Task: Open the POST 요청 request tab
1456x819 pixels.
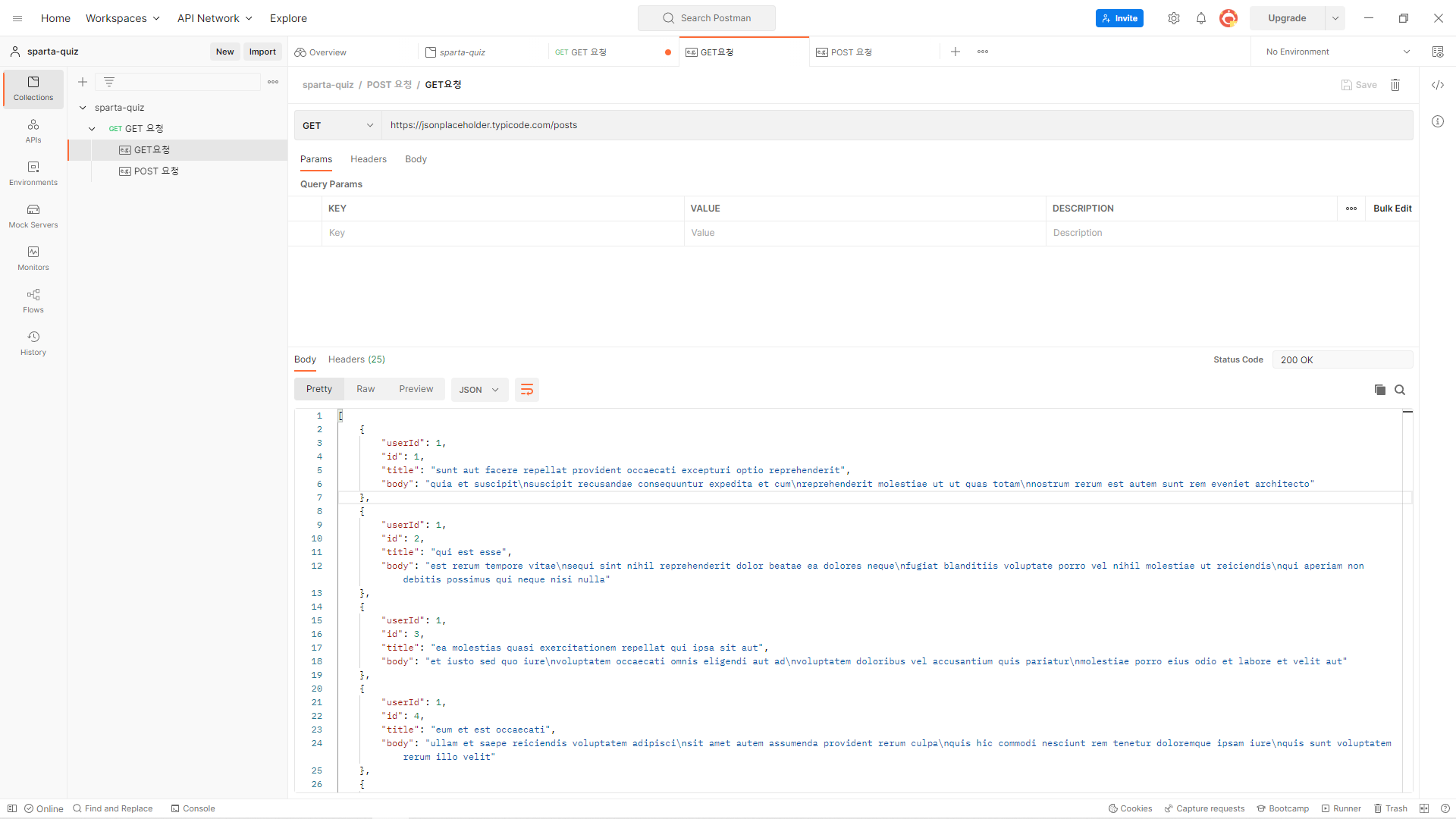Action: [x=852, y=52]
